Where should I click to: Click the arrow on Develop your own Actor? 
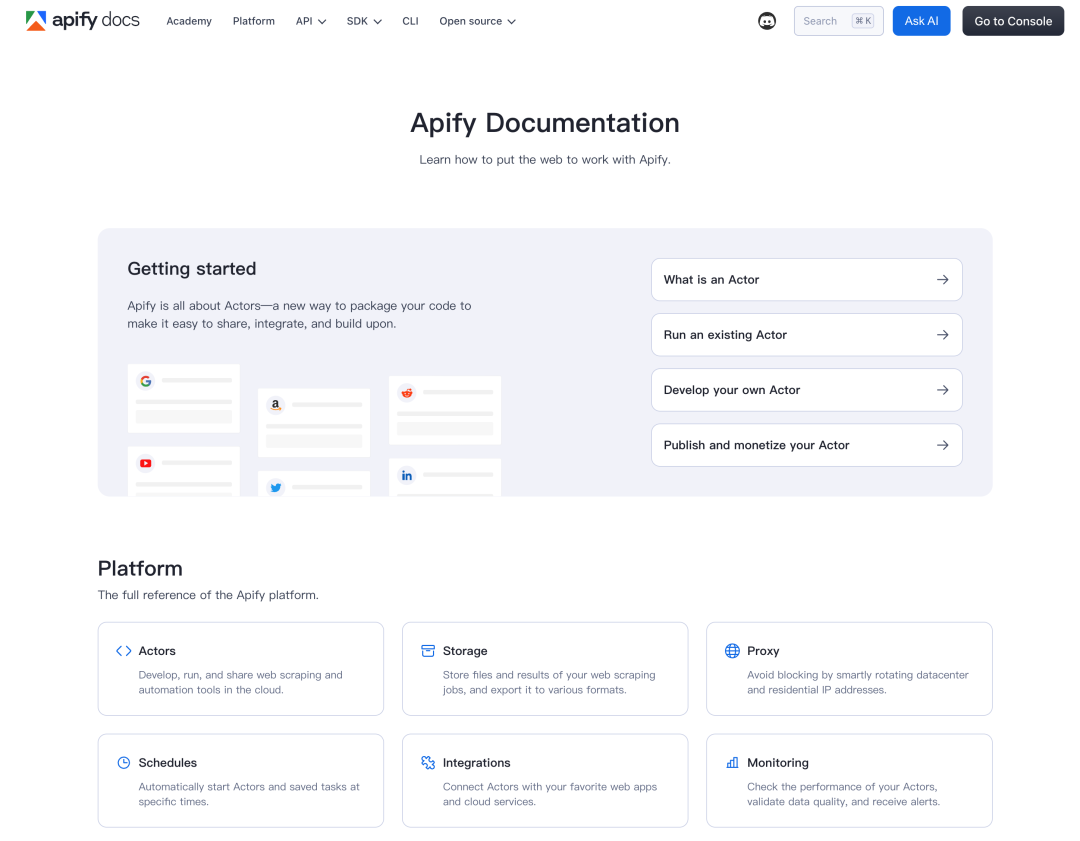pyautogui.click(x=942, y=390)
